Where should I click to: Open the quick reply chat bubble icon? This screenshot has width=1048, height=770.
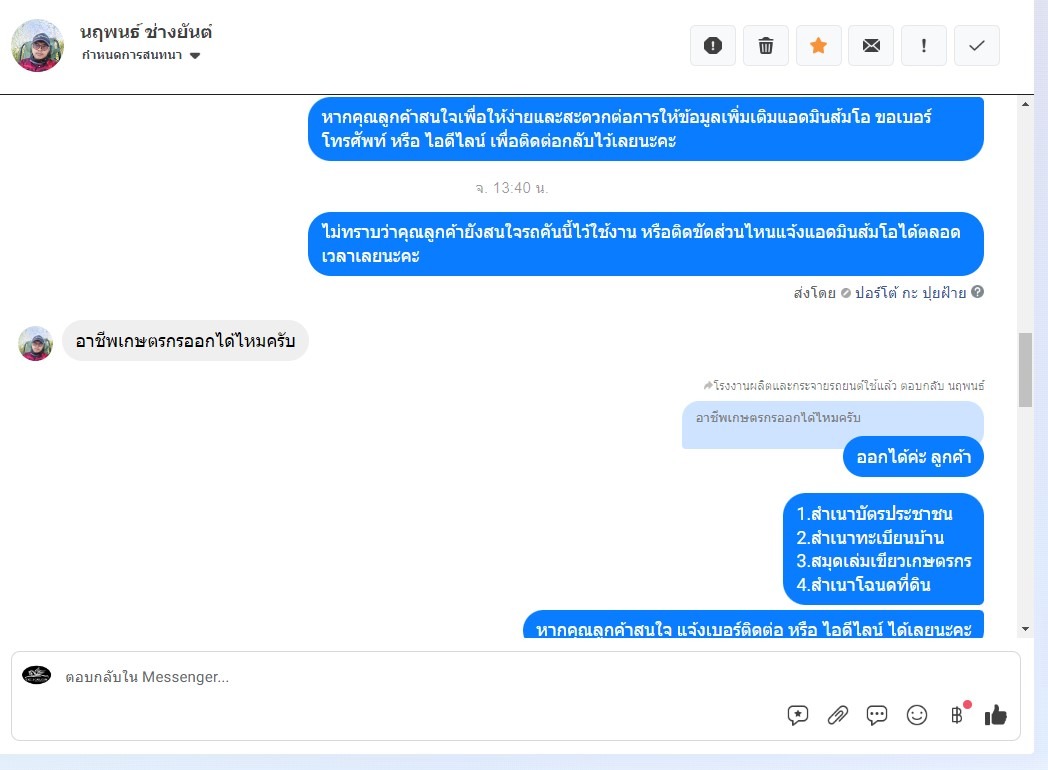pyautogui.click(x=877, y=715)
